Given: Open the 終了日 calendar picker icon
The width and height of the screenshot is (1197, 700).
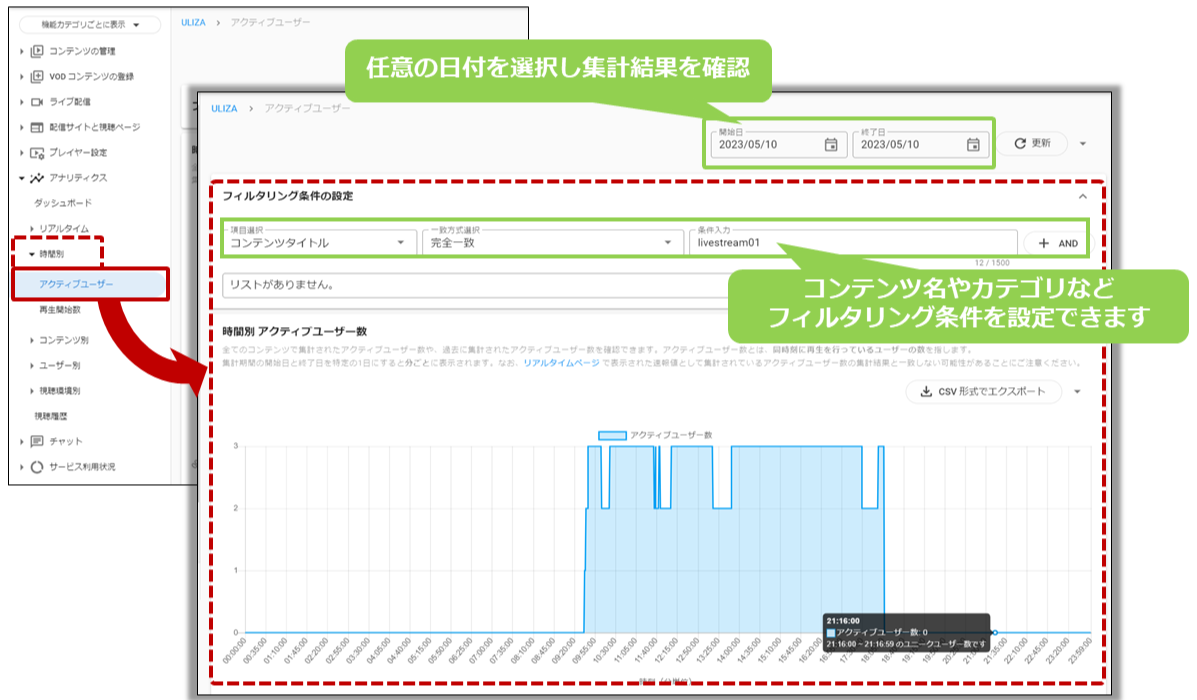Looking at the screenshot, I should click(x=973, y=144).
